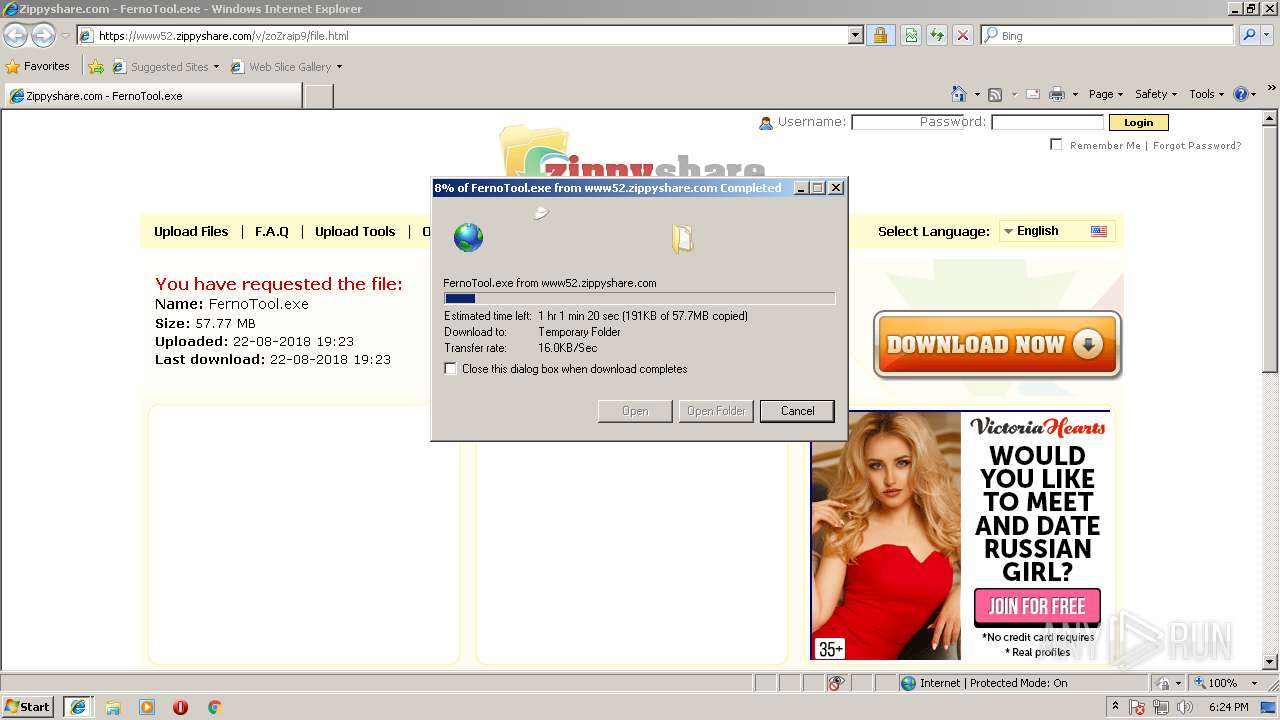The height and width of the screenshot is (720, 1280).
Task: Click the command bar overflow chevron
Action: click(x=1272, y=88)
